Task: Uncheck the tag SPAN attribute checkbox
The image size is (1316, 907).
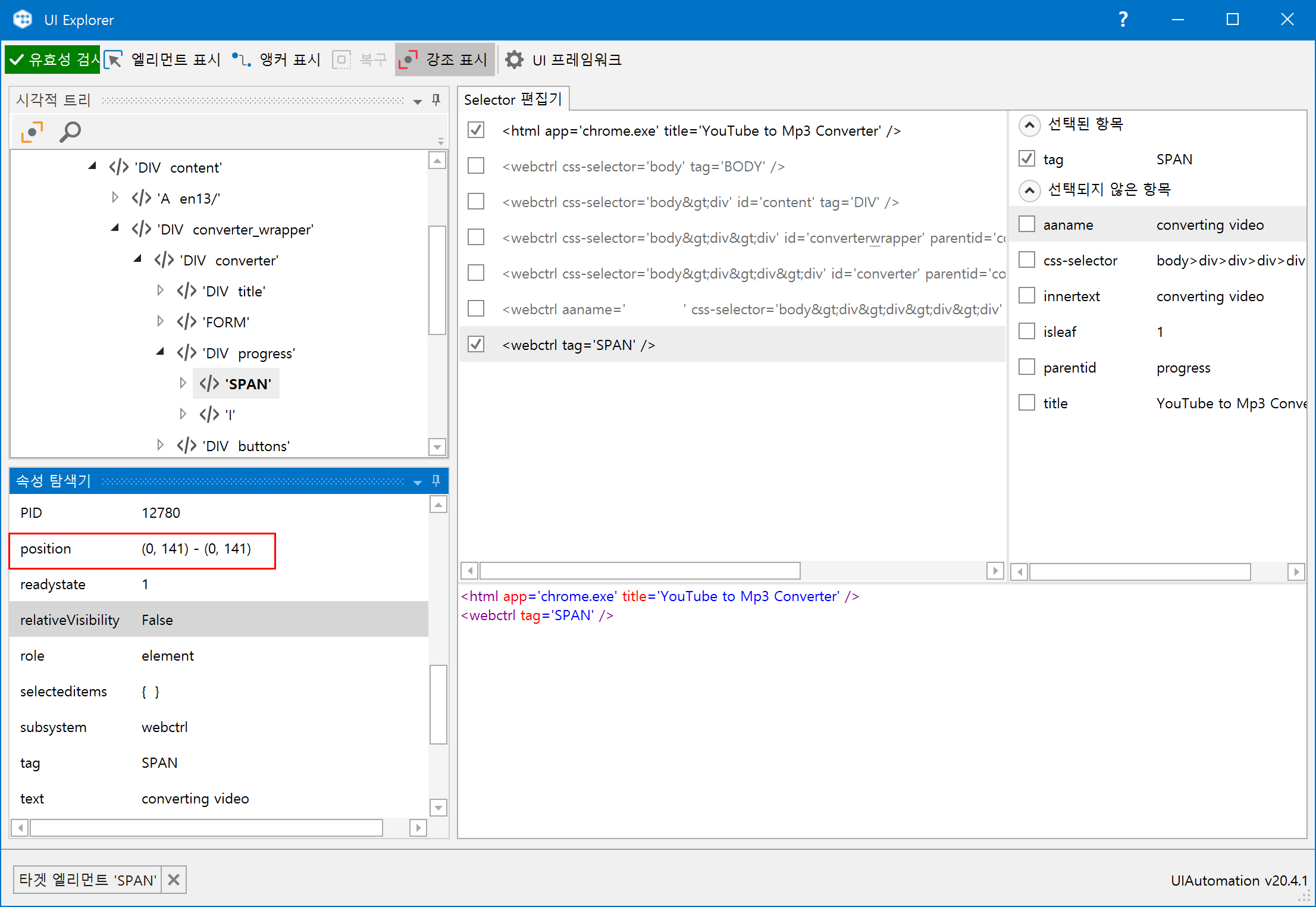Action: (1027, 159)
